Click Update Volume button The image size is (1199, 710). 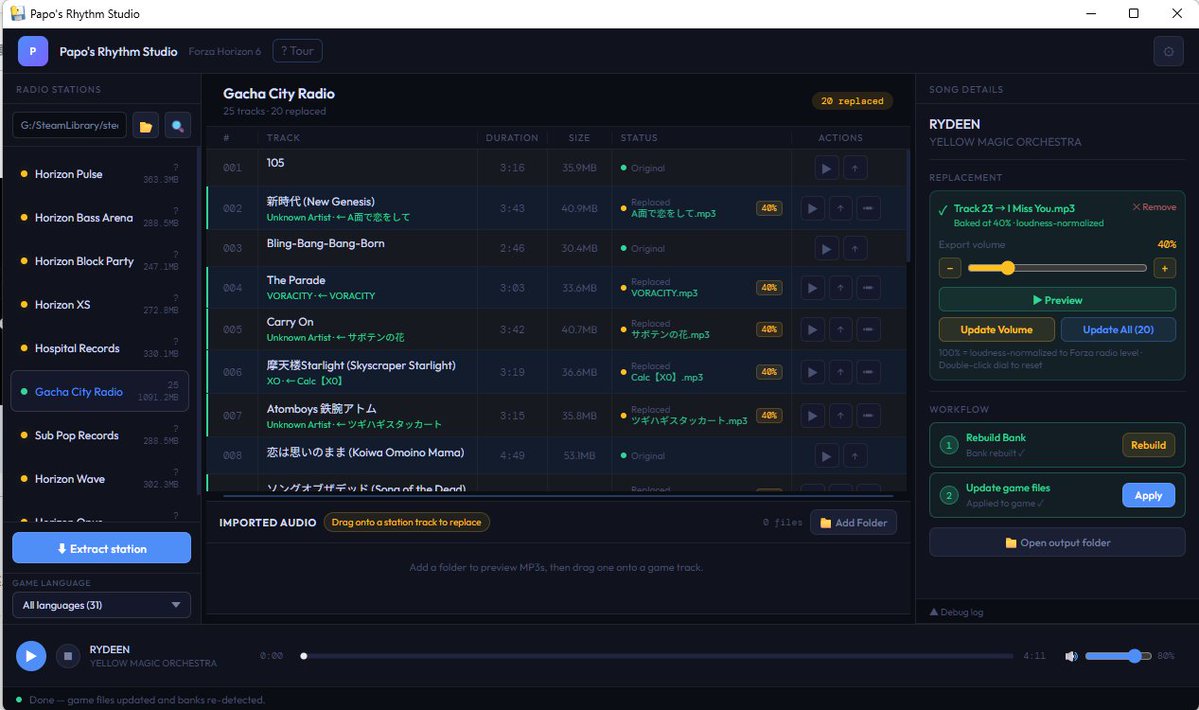tap(996, 329)
